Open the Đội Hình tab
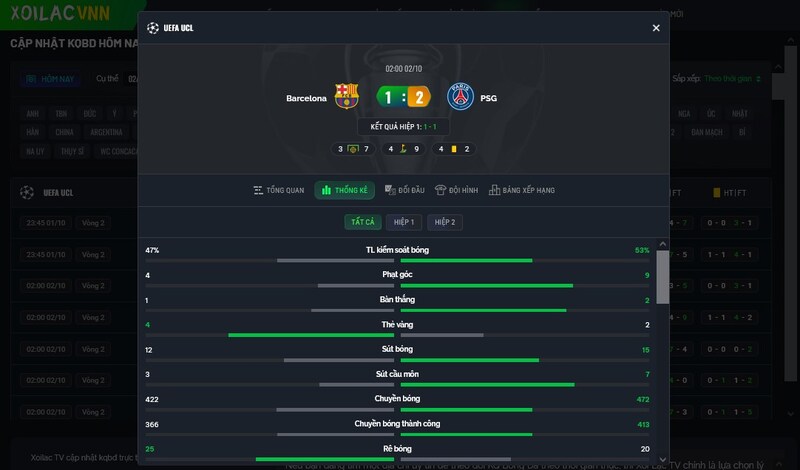The image size is (800, 470). 458,190
